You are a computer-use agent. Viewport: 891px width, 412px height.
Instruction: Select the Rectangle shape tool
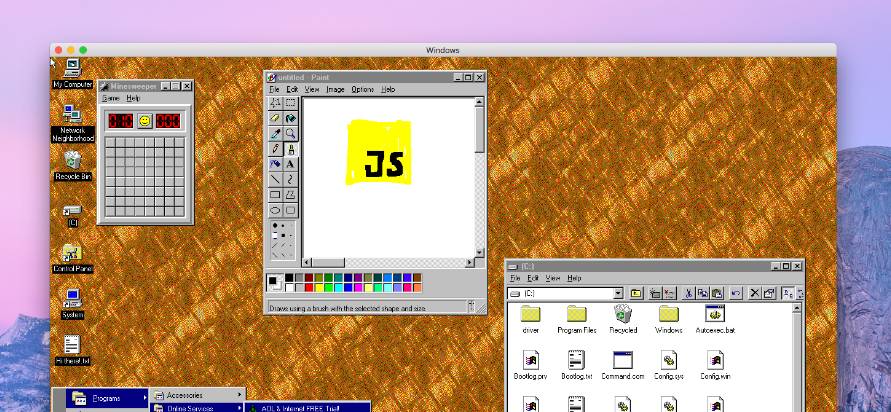276,195
